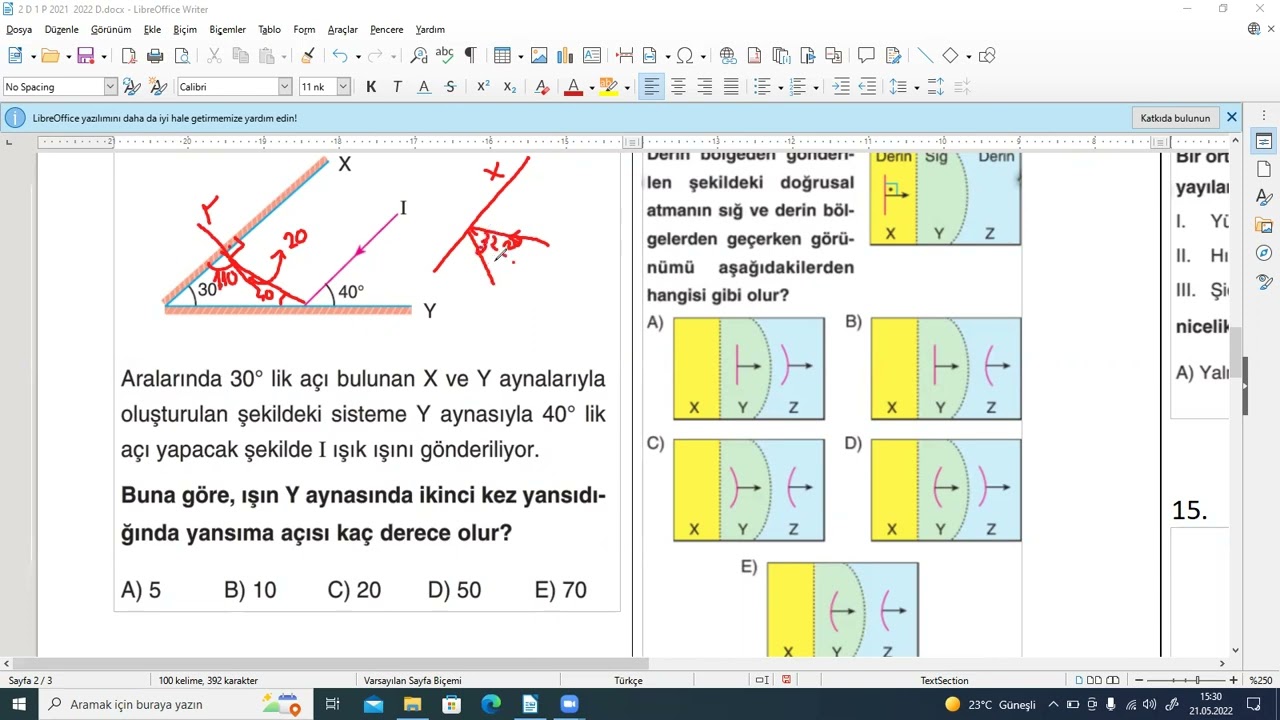The width and height of the screenshot is (1280, 720).
Task: Show the Draw Functions
Action: [x=987, y=56]
